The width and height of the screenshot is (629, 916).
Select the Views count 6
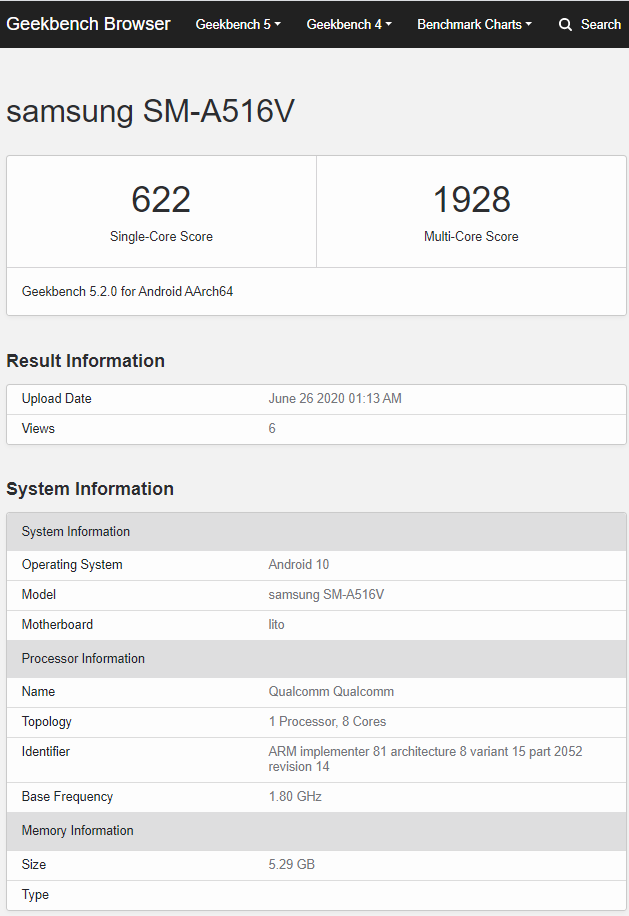272,428
